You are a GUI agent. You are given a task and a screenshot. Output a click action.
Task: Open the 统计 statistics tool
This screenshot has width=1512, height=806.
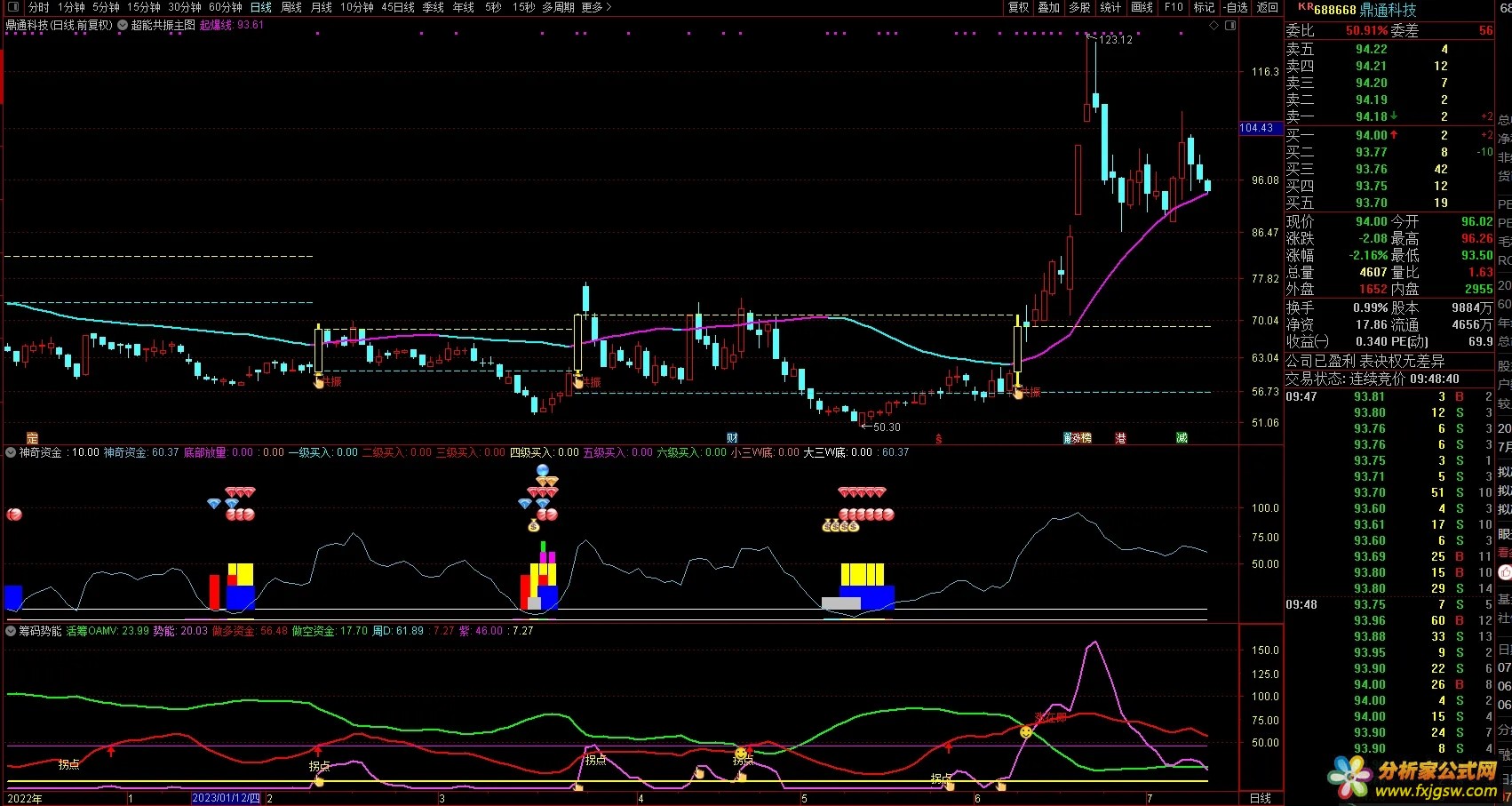(x=1110, y=7)
